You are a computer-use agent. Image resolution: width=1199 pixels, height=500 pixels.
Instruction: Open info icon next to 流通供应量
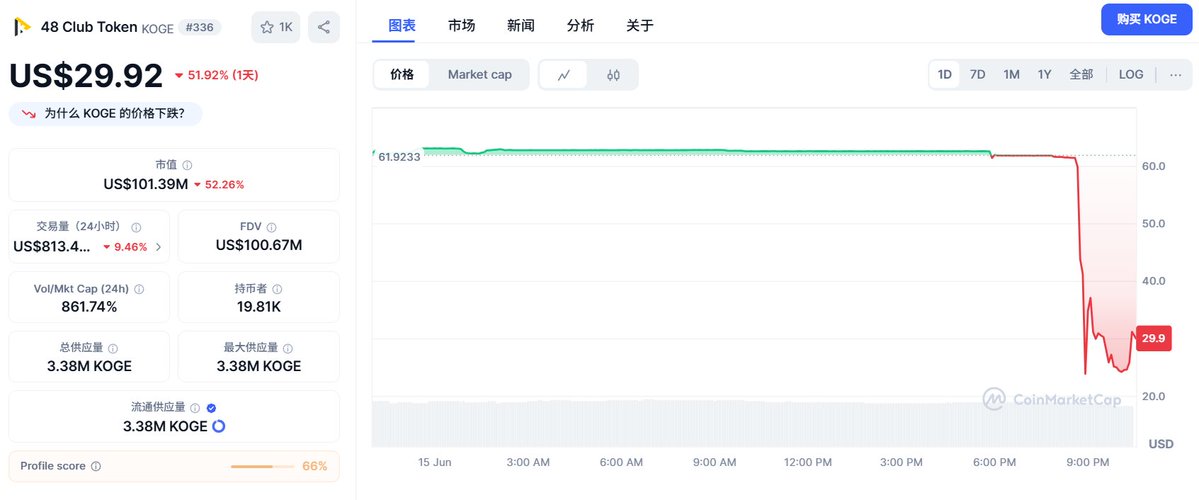pyautogui.click(x=195, y=408)
